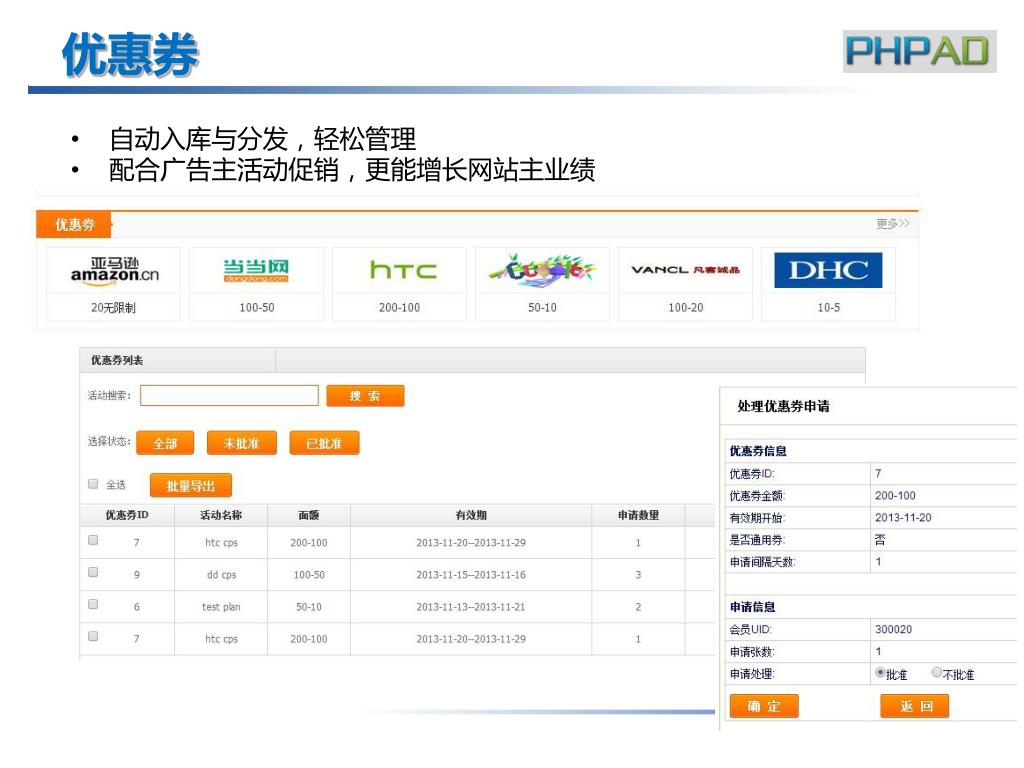Image resolution: width=1024 pixels, height=768 pixels.
Task: Click the 处理优惠券申请 dialog title
Action: pyautogui.click(x=783, y=406)
